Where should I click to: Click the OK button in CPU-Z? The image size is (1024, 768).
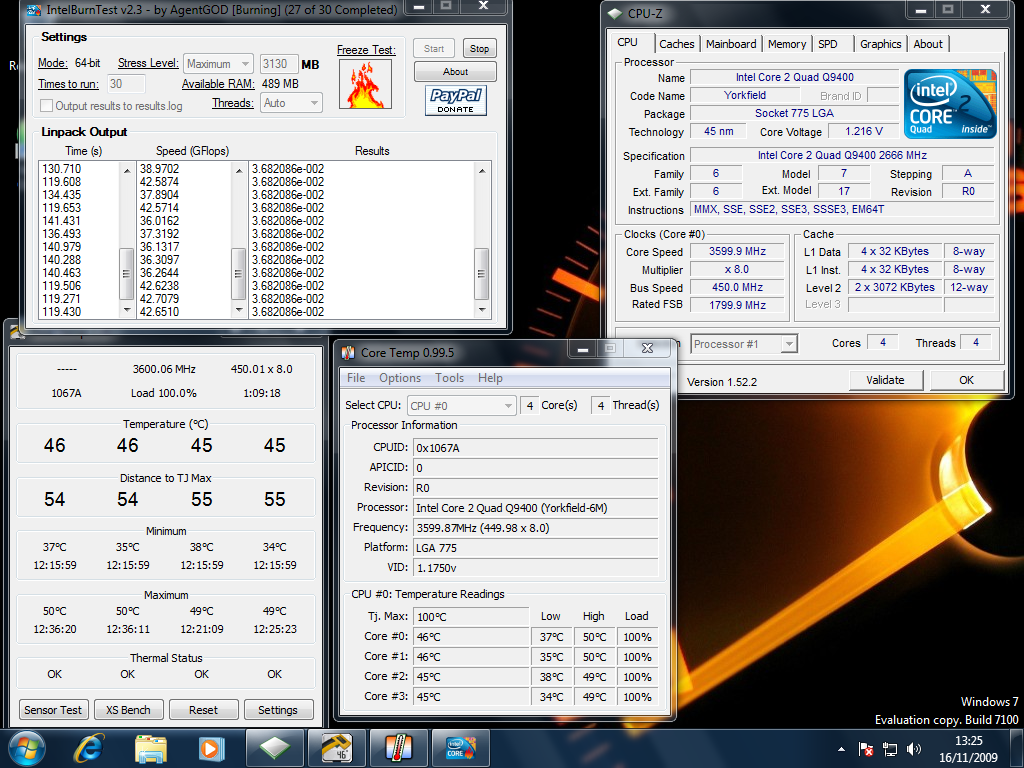pyautogui.click(x=967, y=380)
